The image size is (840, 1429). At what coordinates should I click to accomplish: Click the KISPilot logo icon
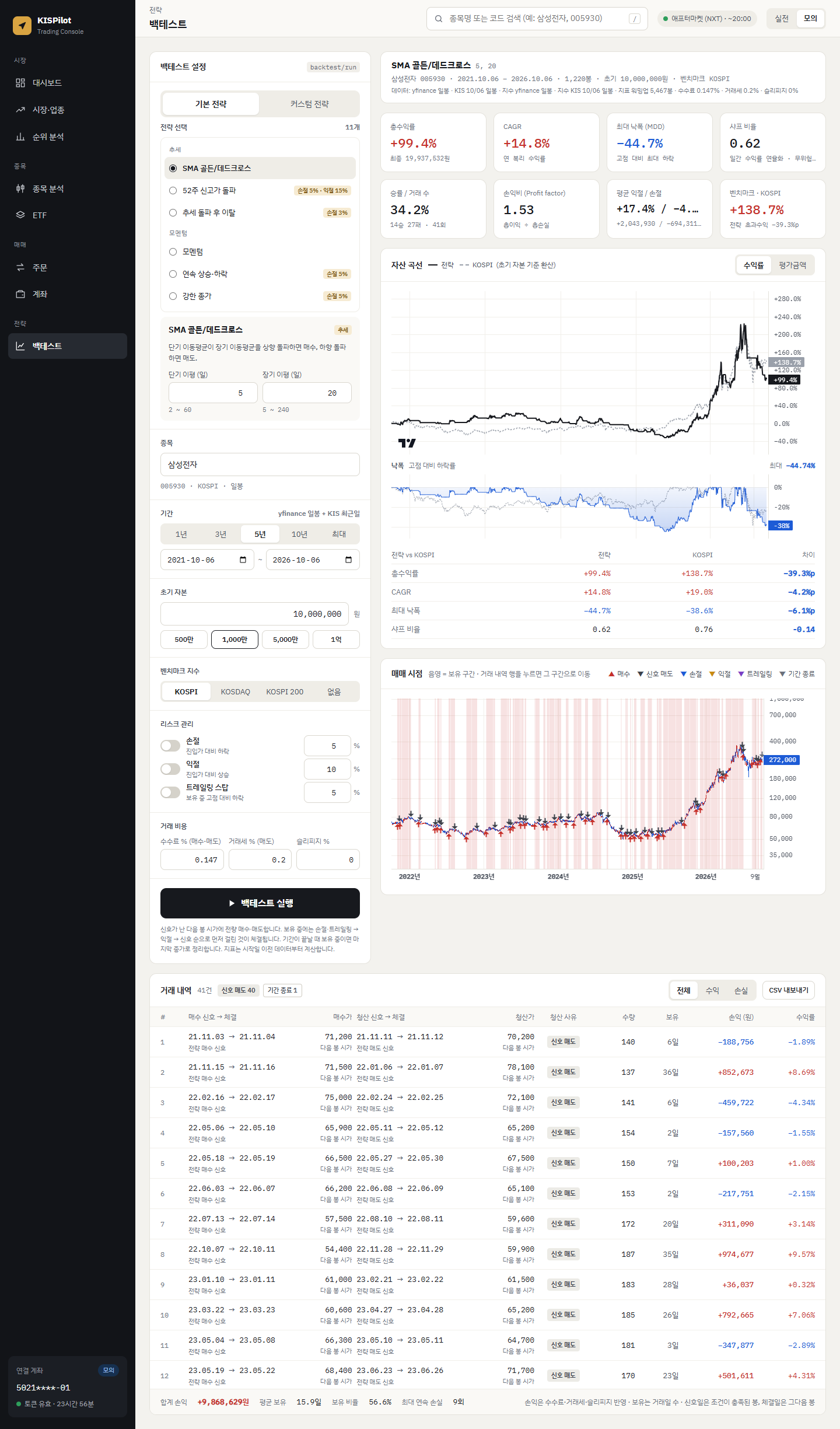pyautogui.click(x=22, y=25)
